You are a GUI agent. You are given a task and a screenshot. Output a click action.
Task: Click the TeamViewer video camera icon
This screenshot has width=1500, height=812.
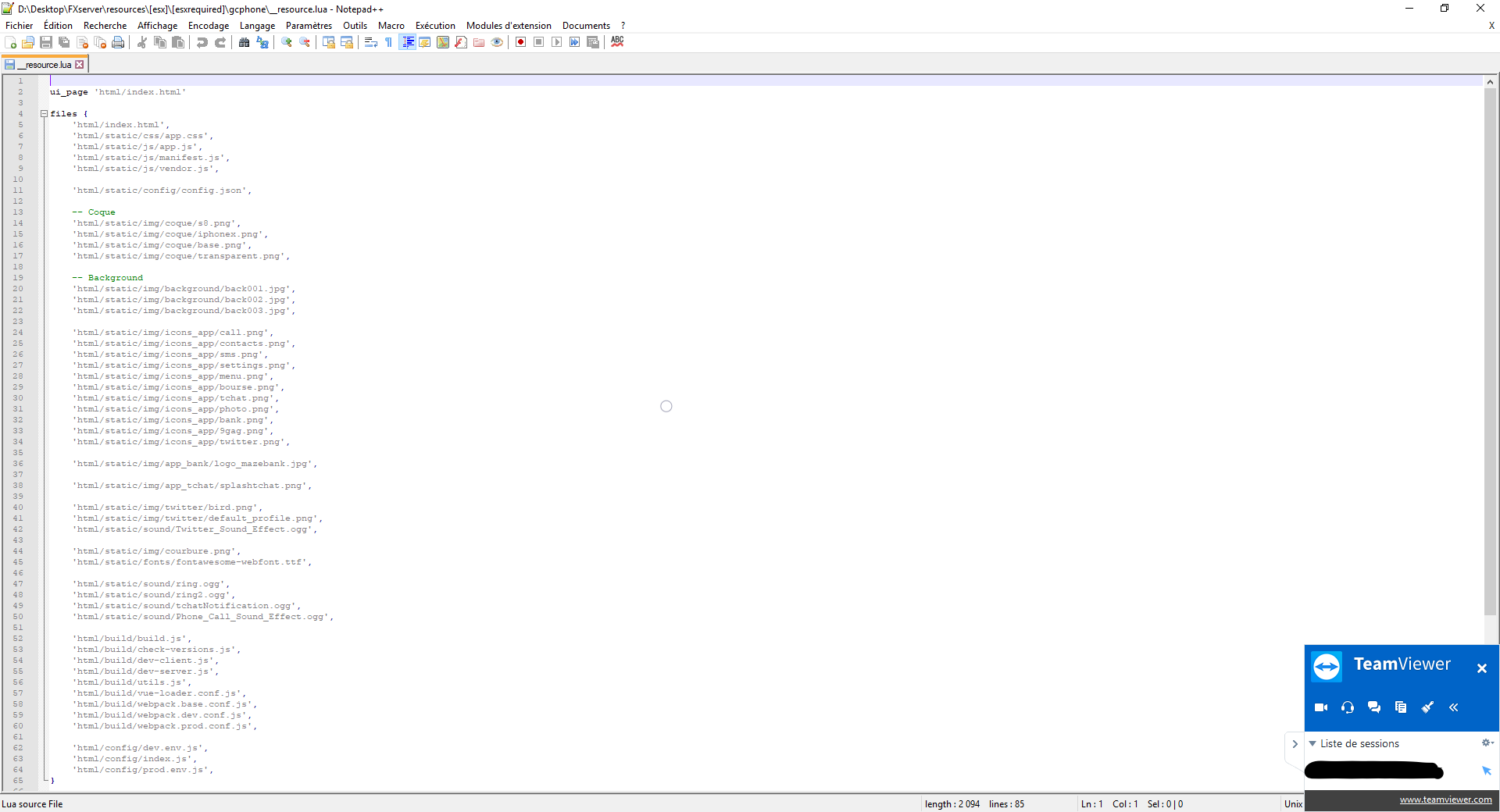tap(1321, 707)
